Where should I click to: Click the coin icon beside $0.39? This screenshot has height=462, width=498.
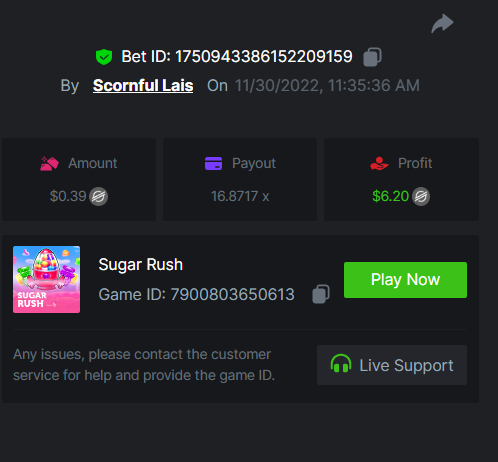click(x=98, y=196)
